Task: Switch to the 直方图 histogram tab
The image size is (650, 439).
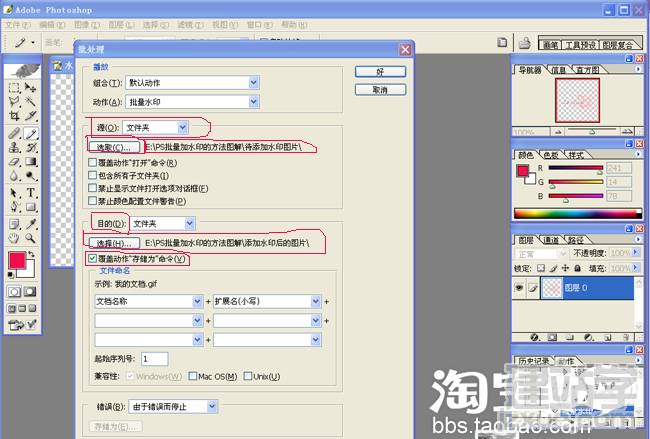Action: click(x=588, y=70)
